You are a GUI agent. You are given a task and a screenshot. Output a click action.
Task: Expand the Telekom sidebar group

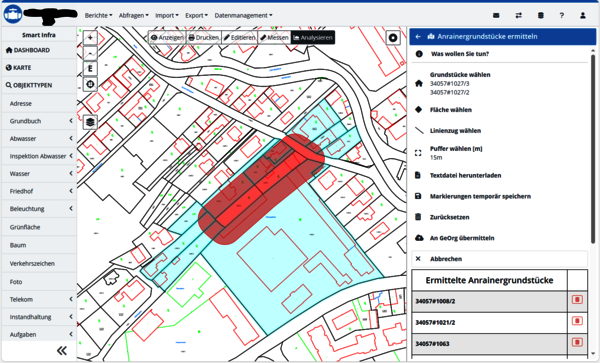pyautogui.click(x=39, y=300)
